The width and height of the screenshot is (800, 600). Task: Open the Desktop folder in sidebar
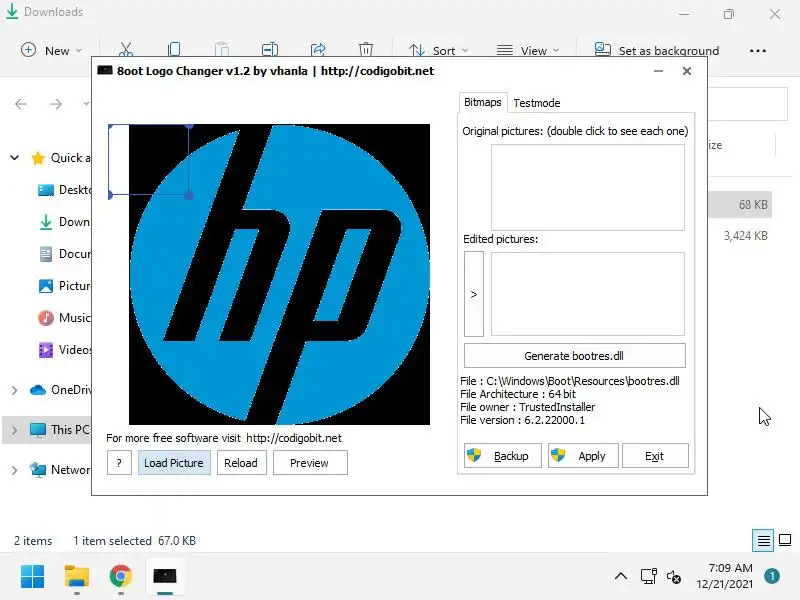click(64, 190)
